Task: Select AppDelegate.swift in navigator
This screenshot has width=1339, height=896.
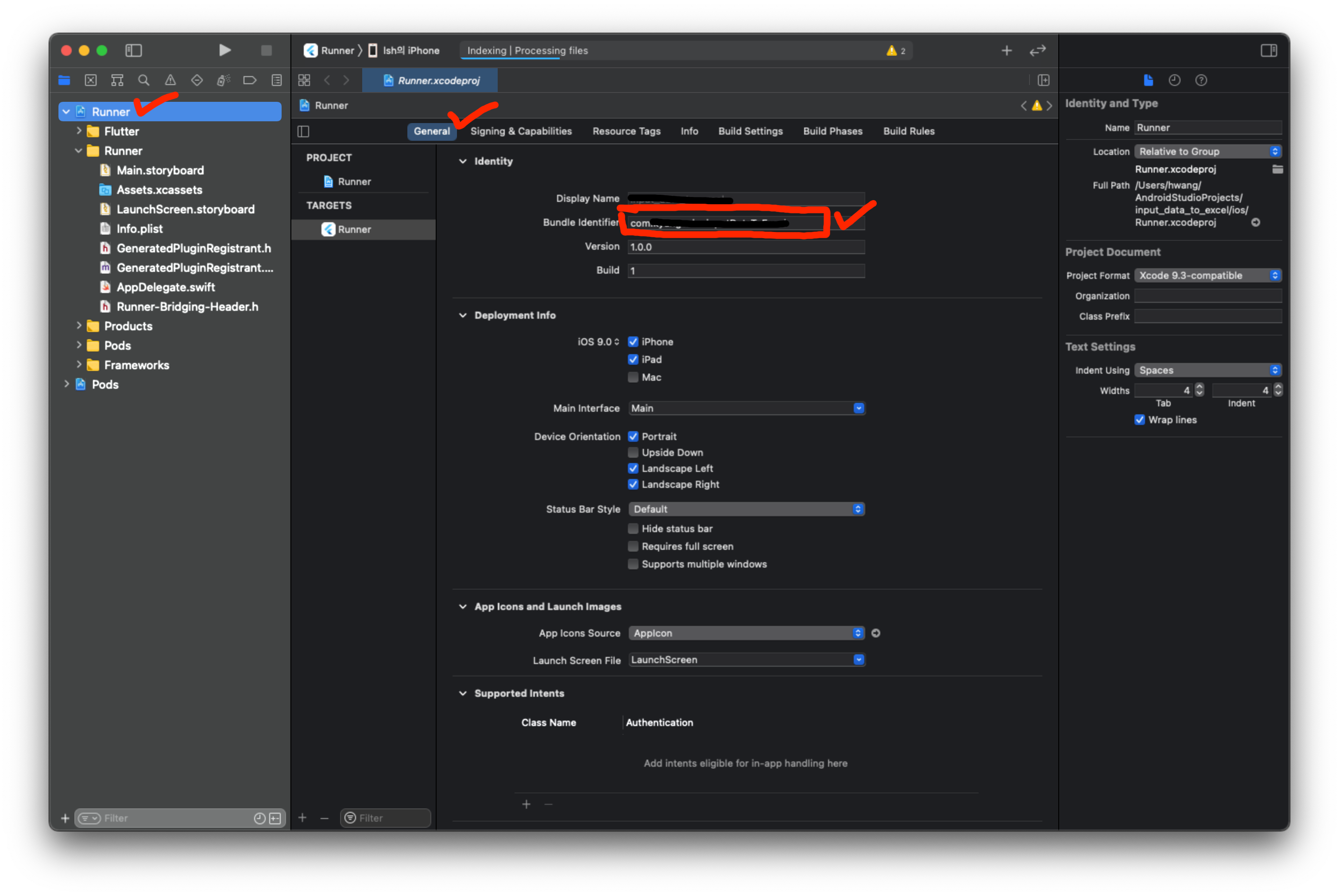Action: 165,287
